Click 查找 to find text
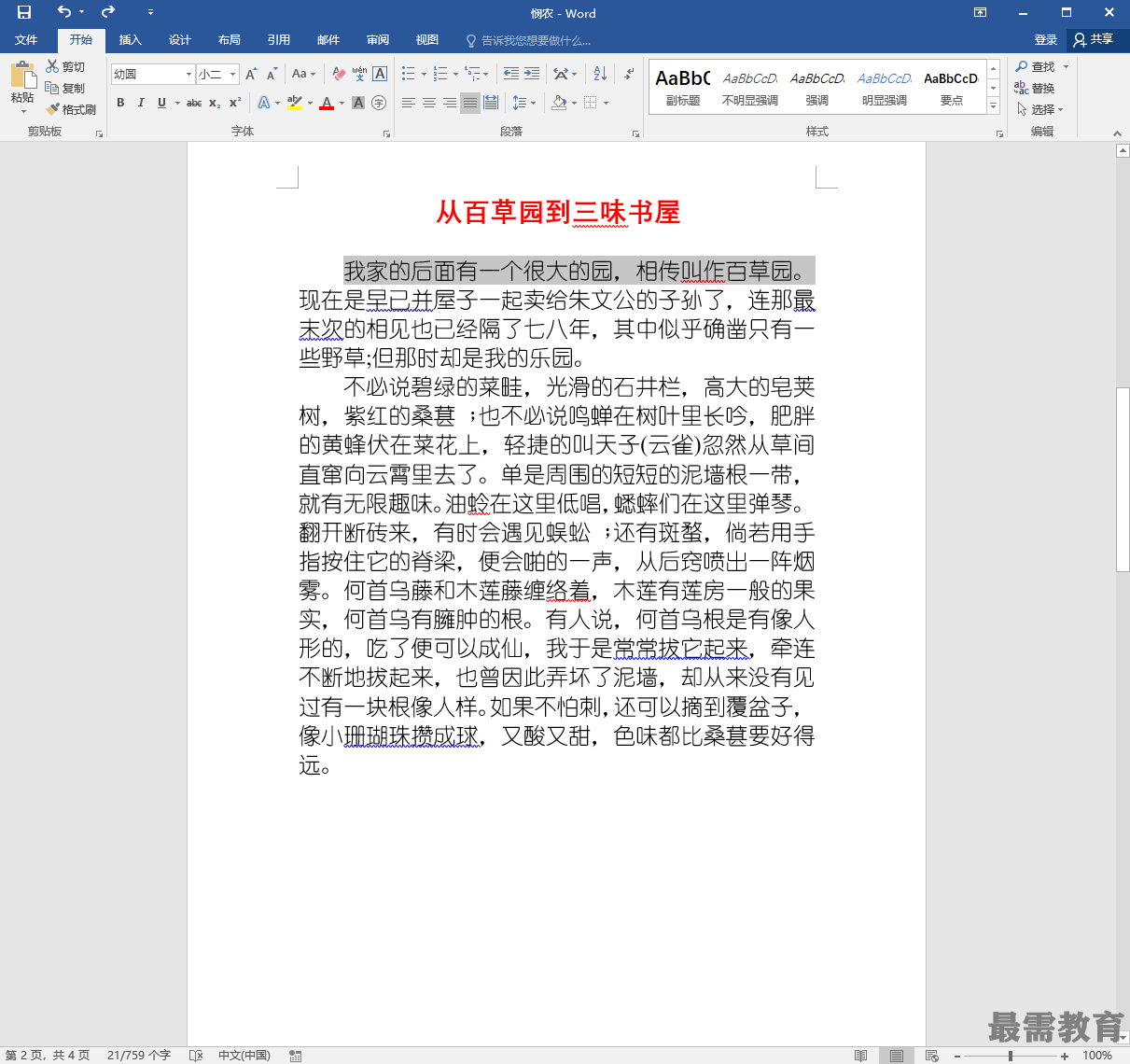 click(1036, 66)
